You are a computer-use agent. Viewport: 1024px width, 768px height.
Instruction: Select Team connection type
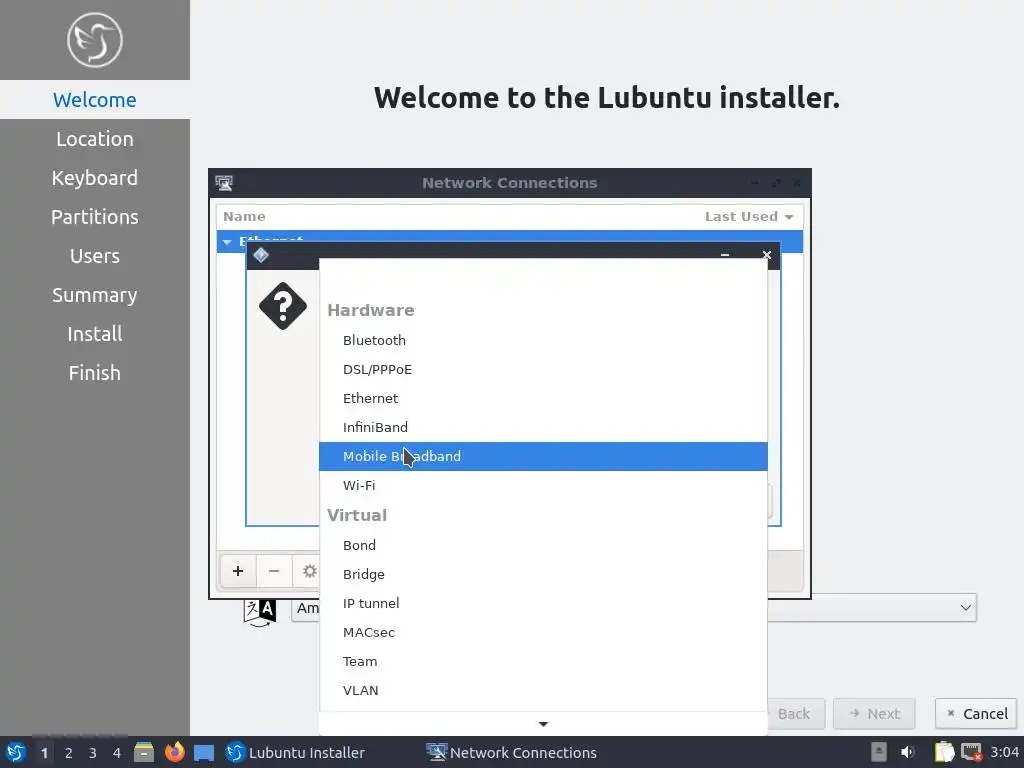click(543, 662)
